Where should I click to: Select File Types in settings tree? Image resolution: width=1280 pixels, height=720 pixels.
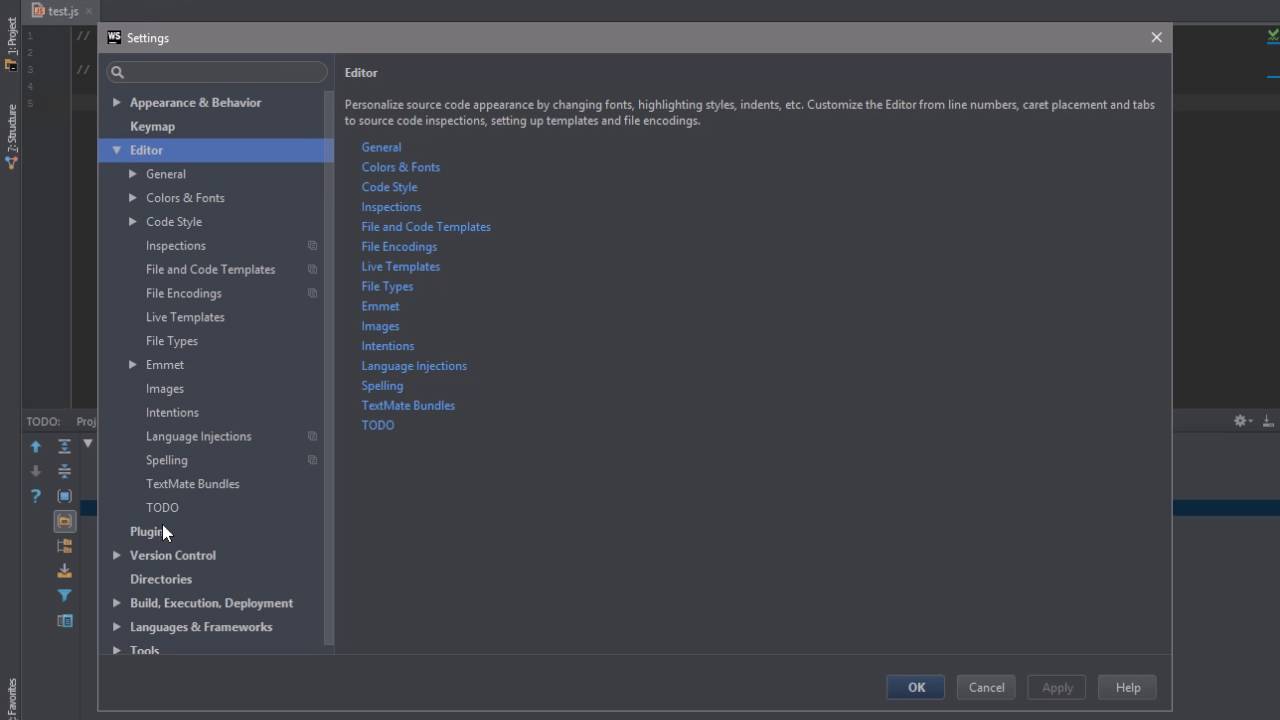click(x=172, y=341)
